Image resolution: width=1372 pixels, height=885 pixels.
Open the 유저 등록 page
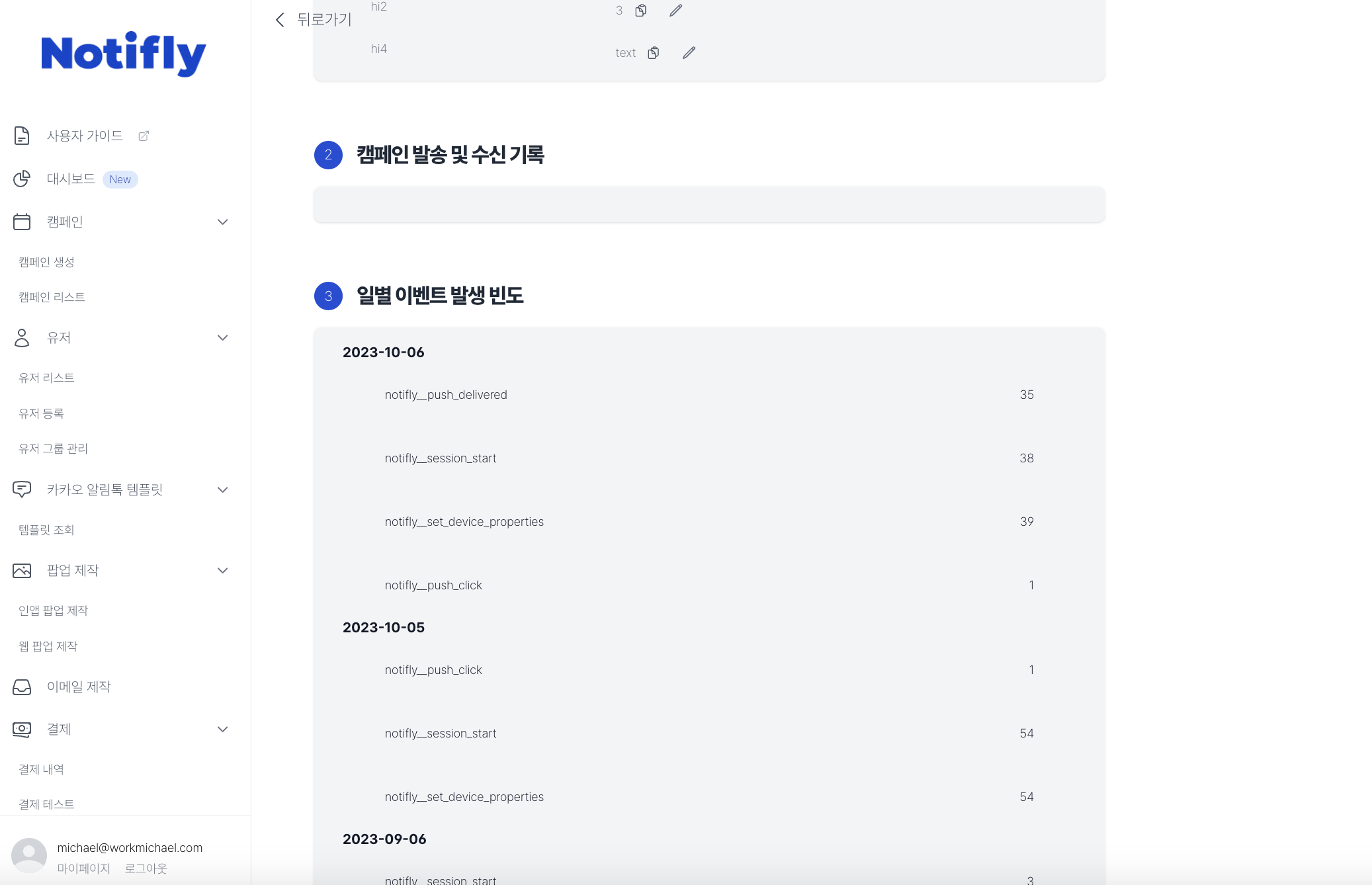pos(41,413)
